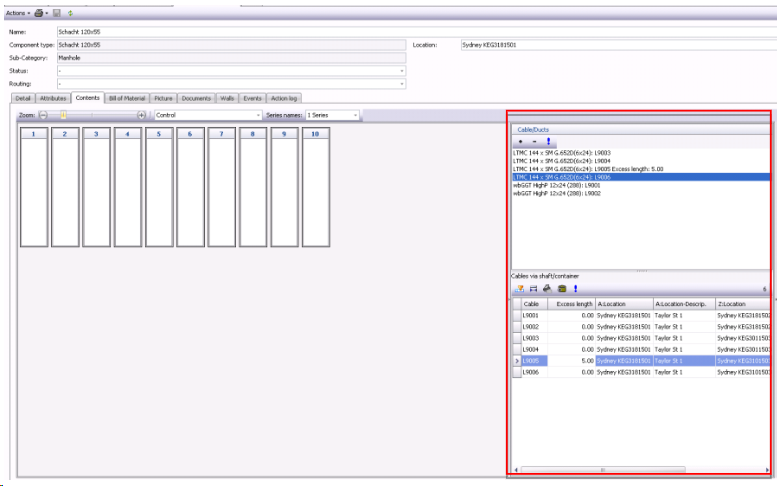The height and width of the screenshot is (486, 777).
Task: Select LTMC cable L9004 in list
Action: (562, 161)
